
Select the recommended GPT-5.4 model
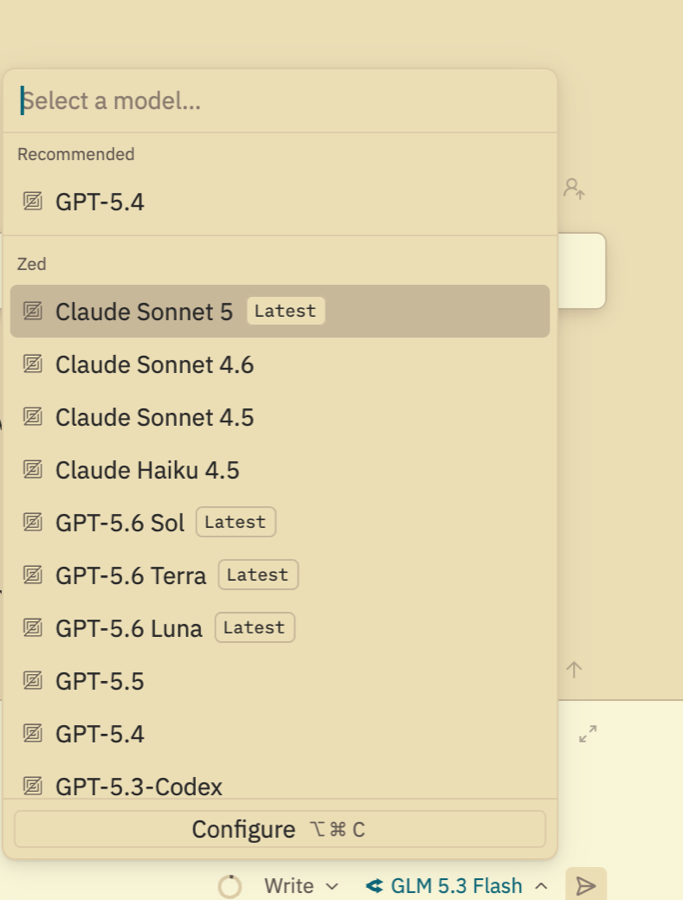(x=280, y=201)
